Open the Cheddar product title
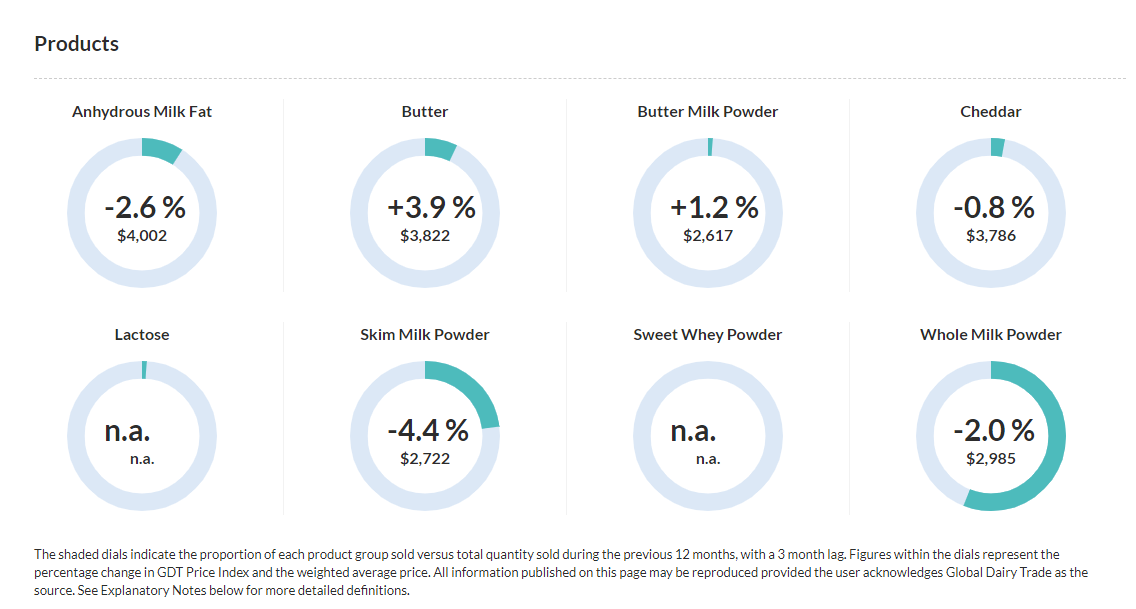1136x609 pixels. (991, 112)
